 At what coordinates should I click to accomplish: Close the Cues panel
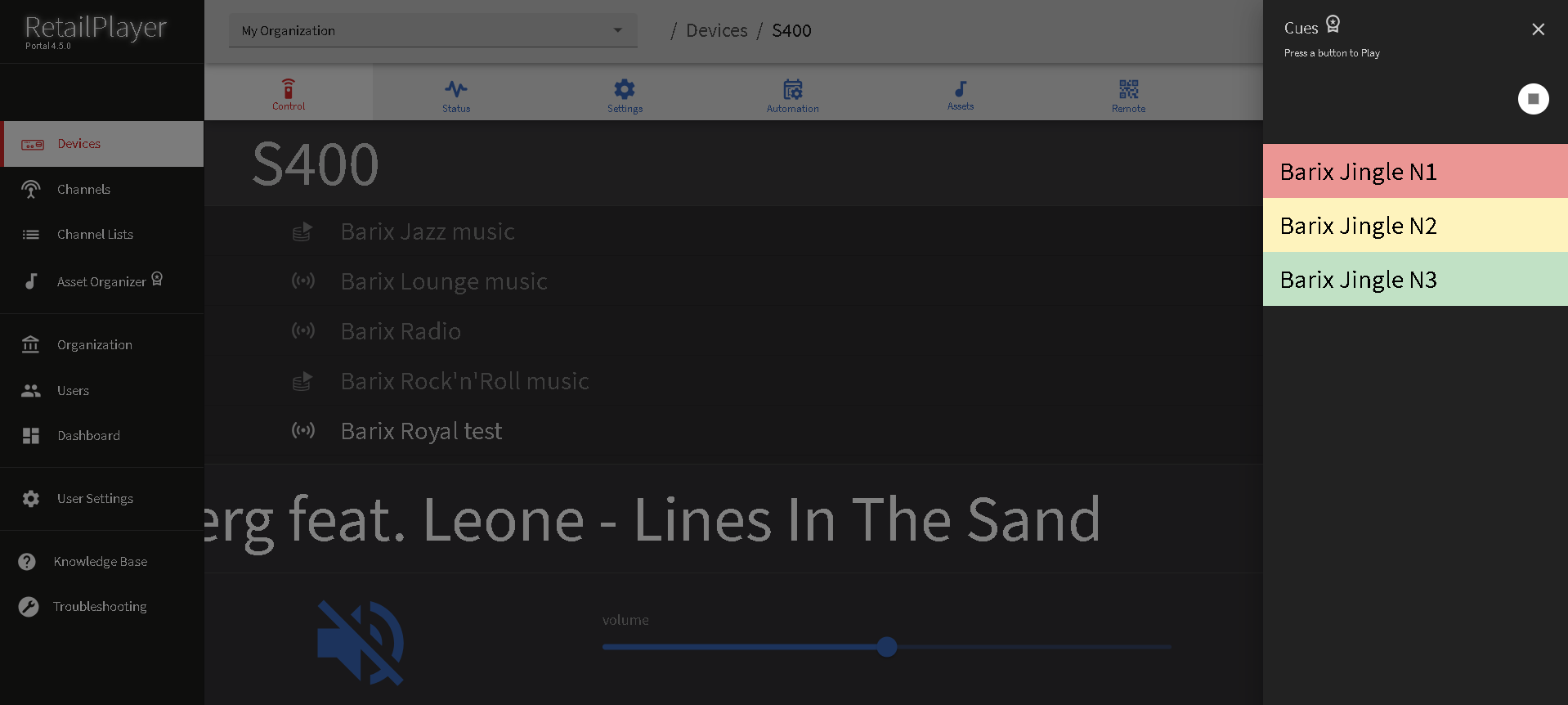[1538, 29]
